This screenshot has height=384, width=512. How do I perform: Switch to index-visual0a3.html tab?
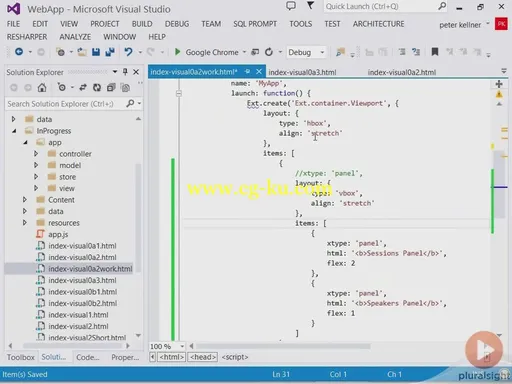click(302, 72)
